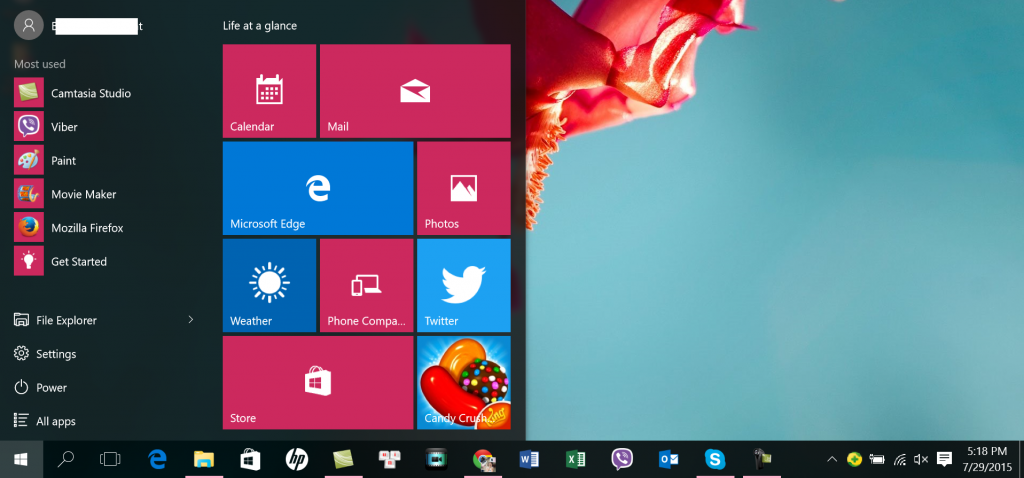Click the muted volume speaker icon
The height and width of the screenshot is (478, 1024).
921,460
